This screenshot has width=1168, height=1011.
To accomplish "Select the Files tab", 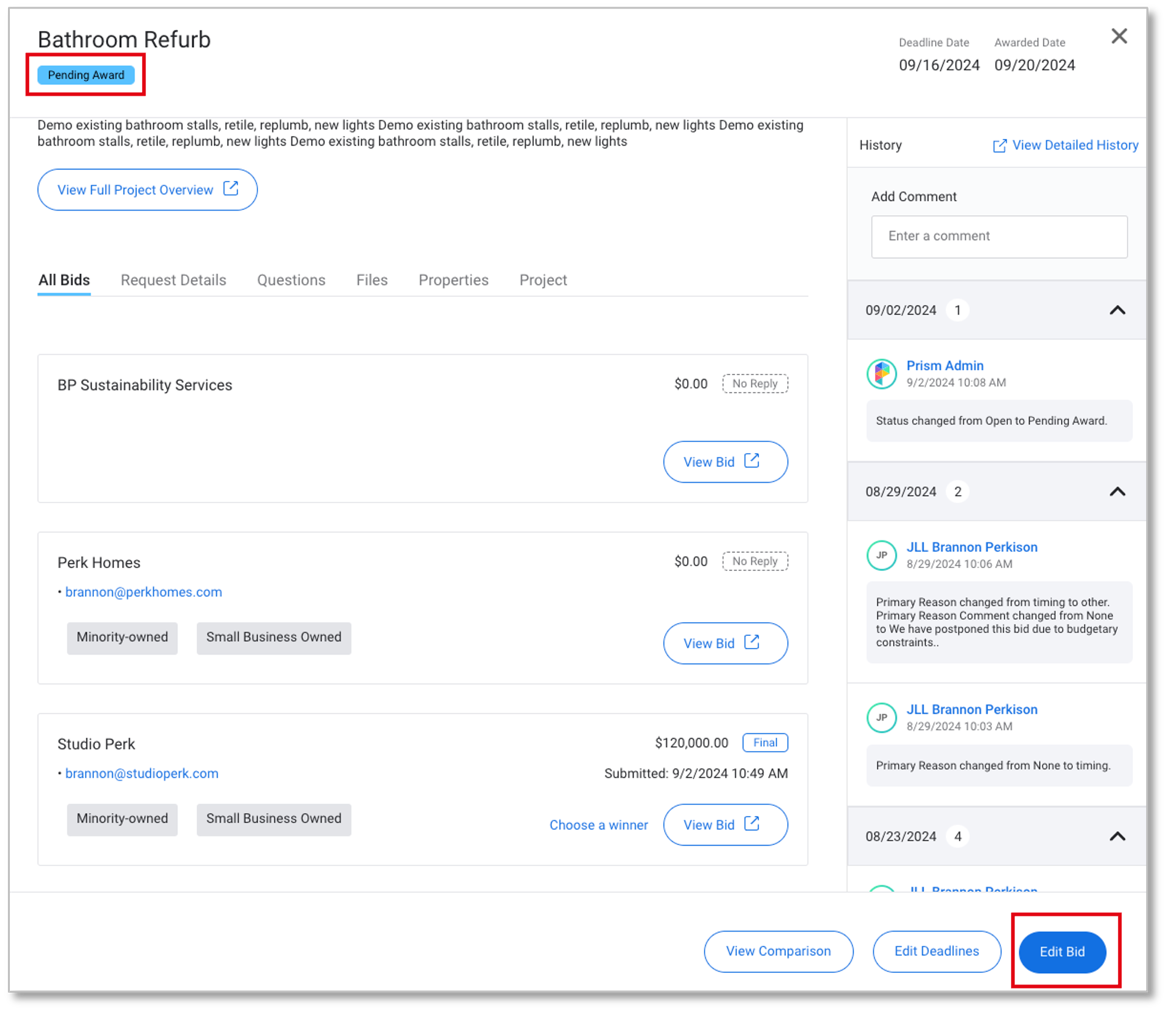I will pyautogui.click(x=372, y=280).
